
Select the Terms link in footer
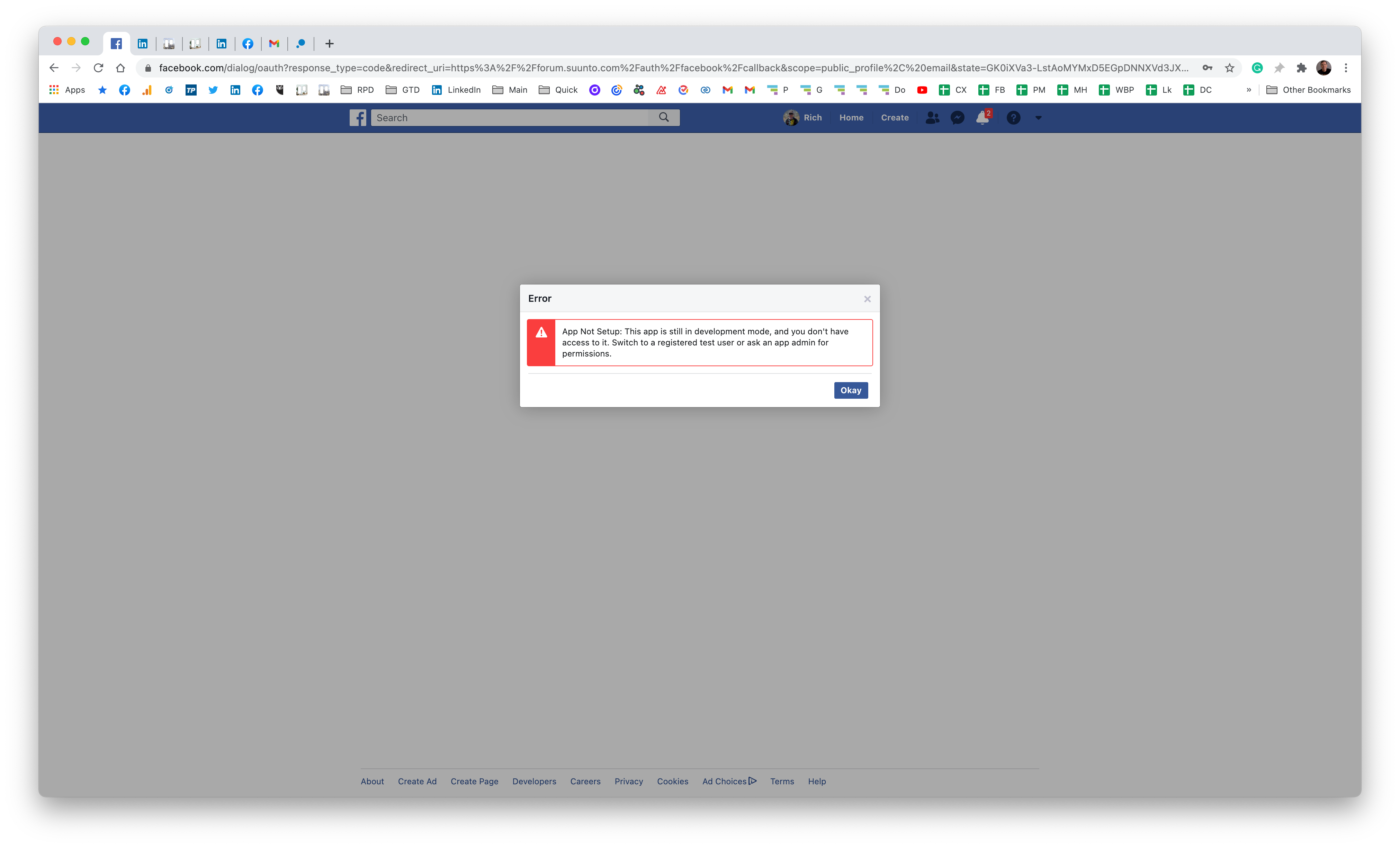point(781,781)
